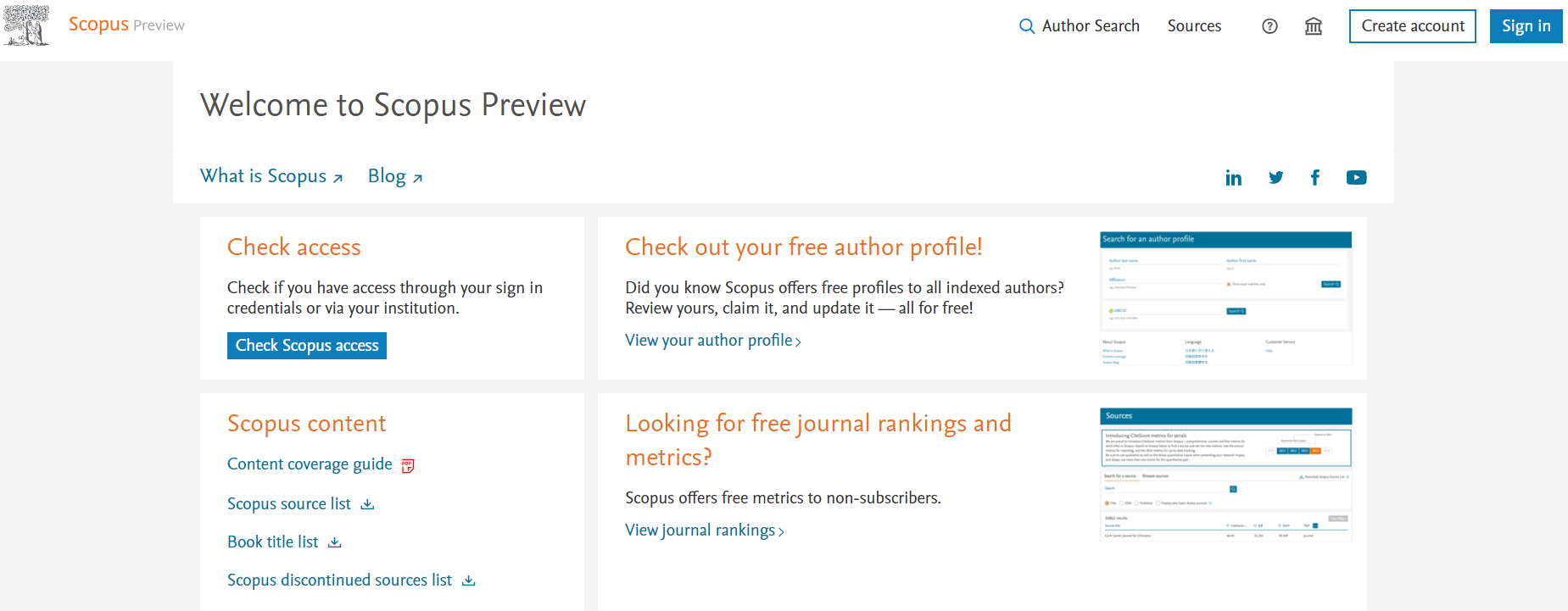This screenshot has height=611, width=1568.
Task: Open the Author Search page
Action: 1090,26
